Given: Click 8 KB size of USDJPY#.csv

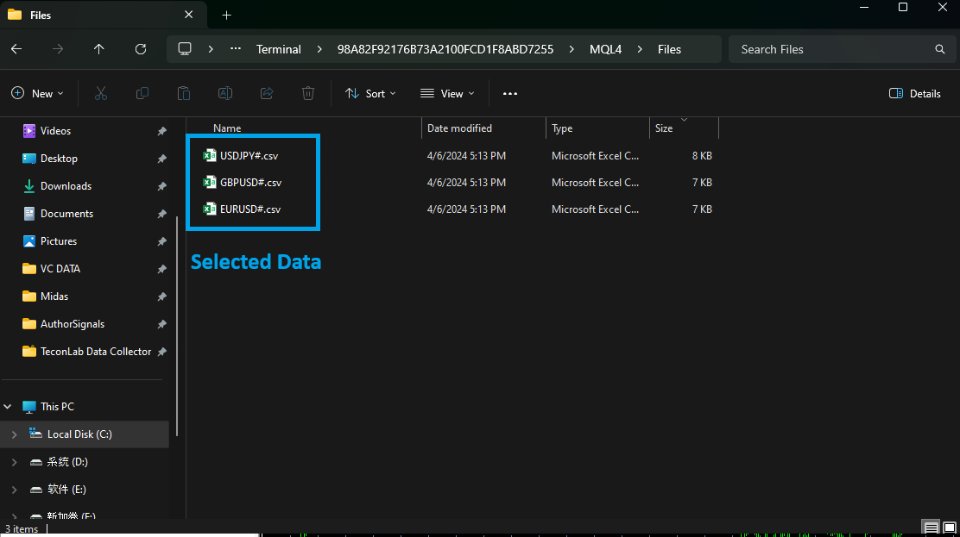Looking at the screenshot, I should (x=702, y=156).
